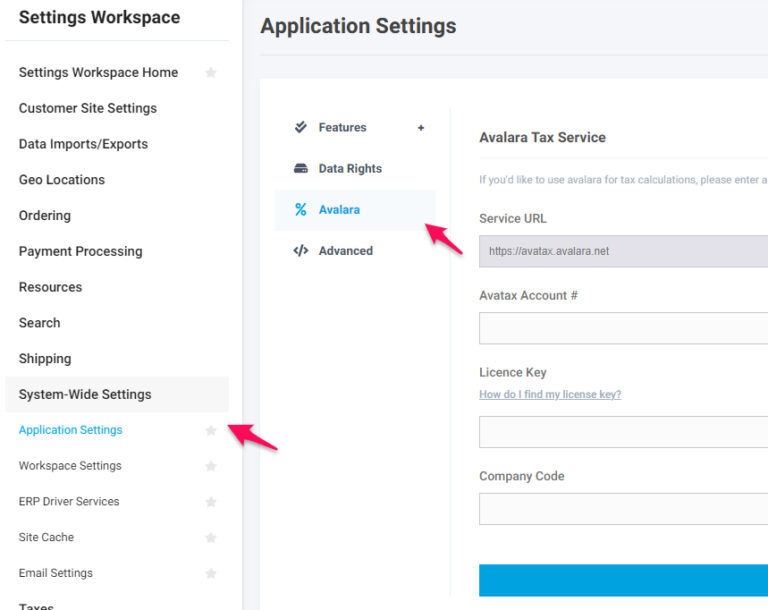This screenshot has height=610, width=768.
Task: Click the Features checkmark icon
Action: pyautogui.click(x=301, y=127)
